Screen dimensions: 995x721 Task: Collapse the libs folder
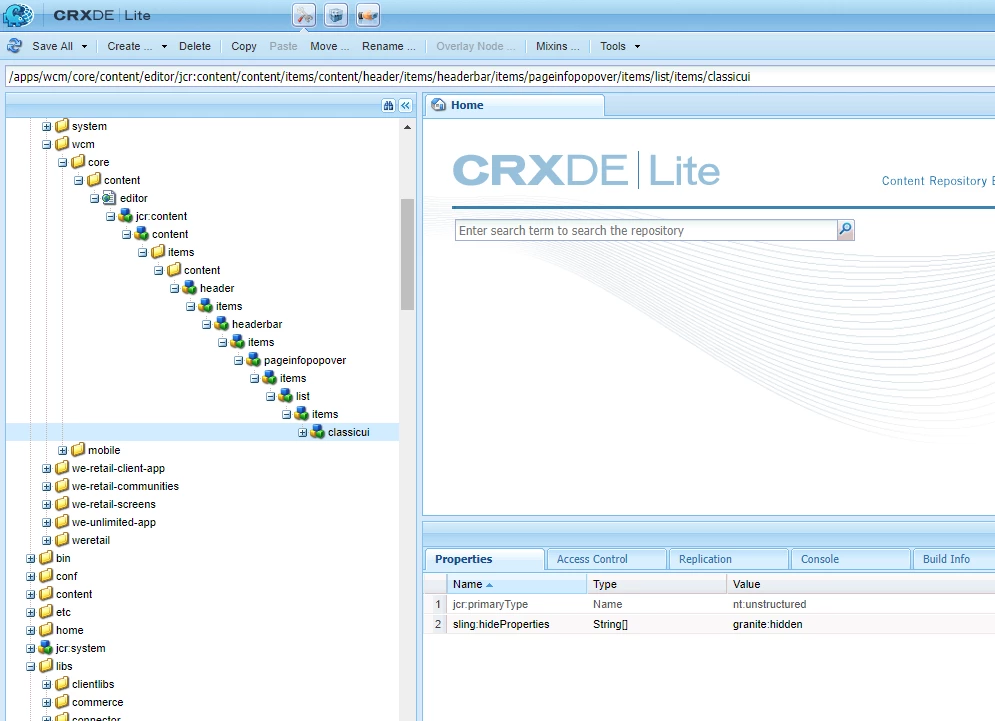click(x=30, y=666)
